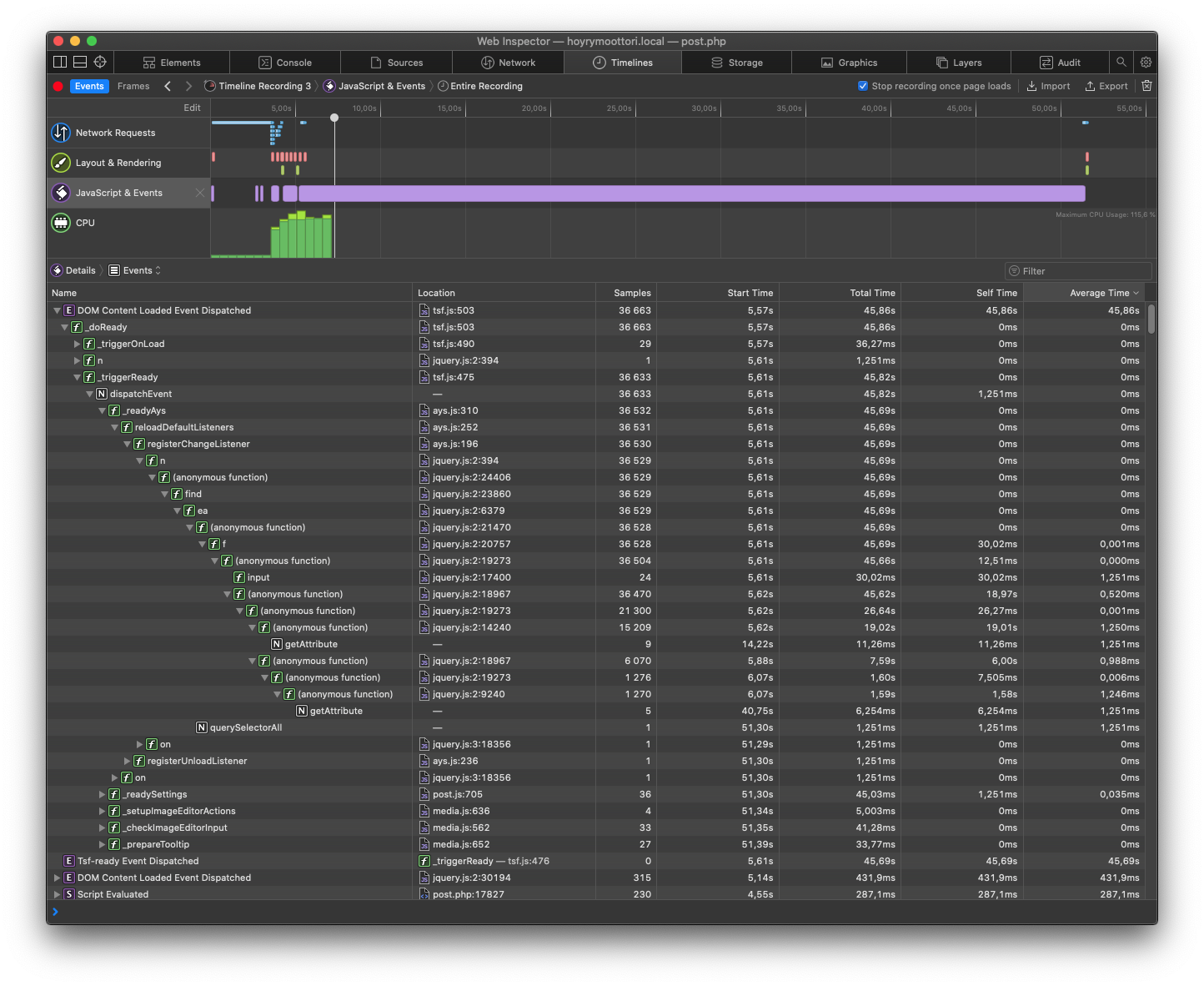Screen dimensions: 1204x986
Task: Open the Events view dropdown selector
Action: point(135,270)
